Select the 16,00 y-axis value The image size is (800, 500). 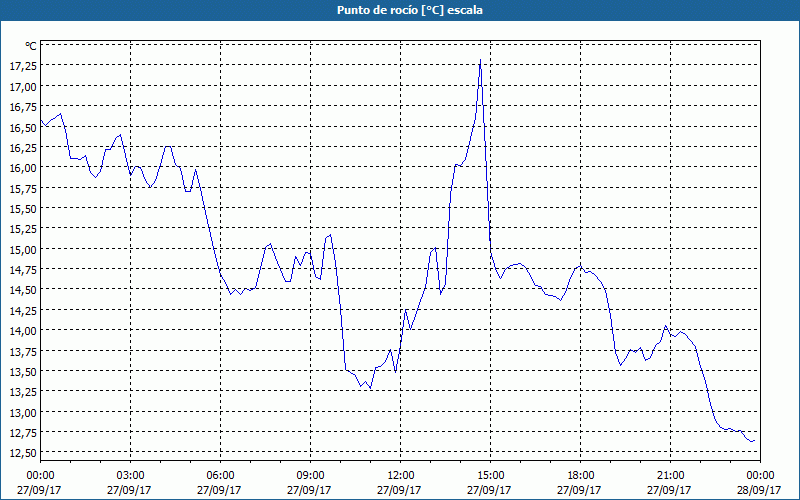point(23,168)
